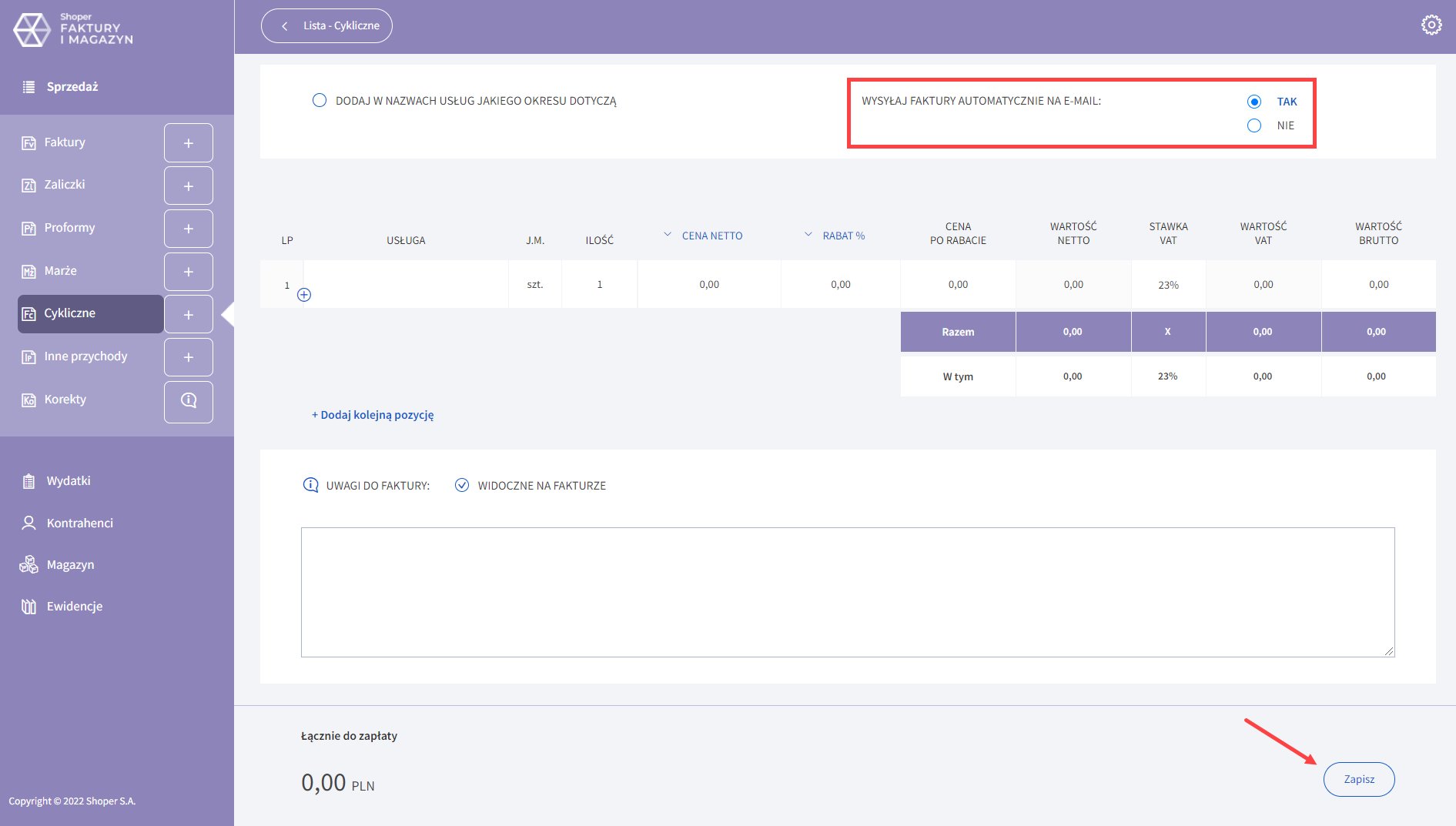
Task: Select NIE for automatic e-mail invoices
Action: 1254,125
